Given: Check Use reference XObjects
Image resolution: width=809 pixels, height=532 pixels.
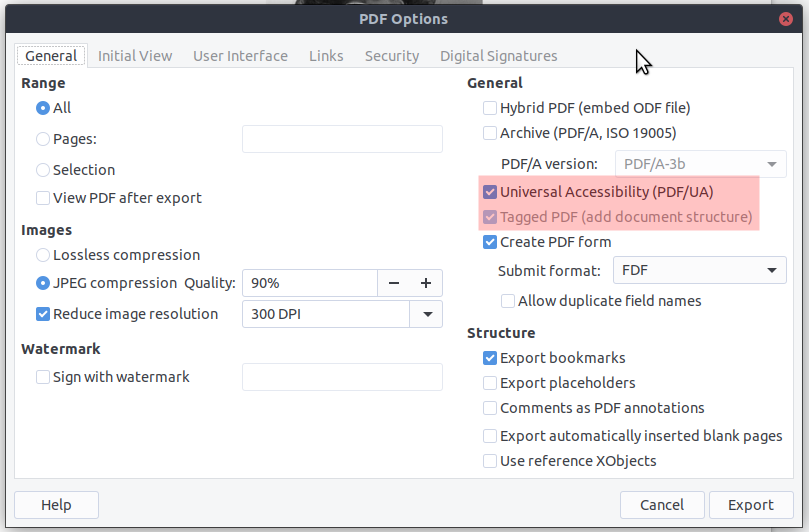Looking at the screenshot, I should click(490, 461).
